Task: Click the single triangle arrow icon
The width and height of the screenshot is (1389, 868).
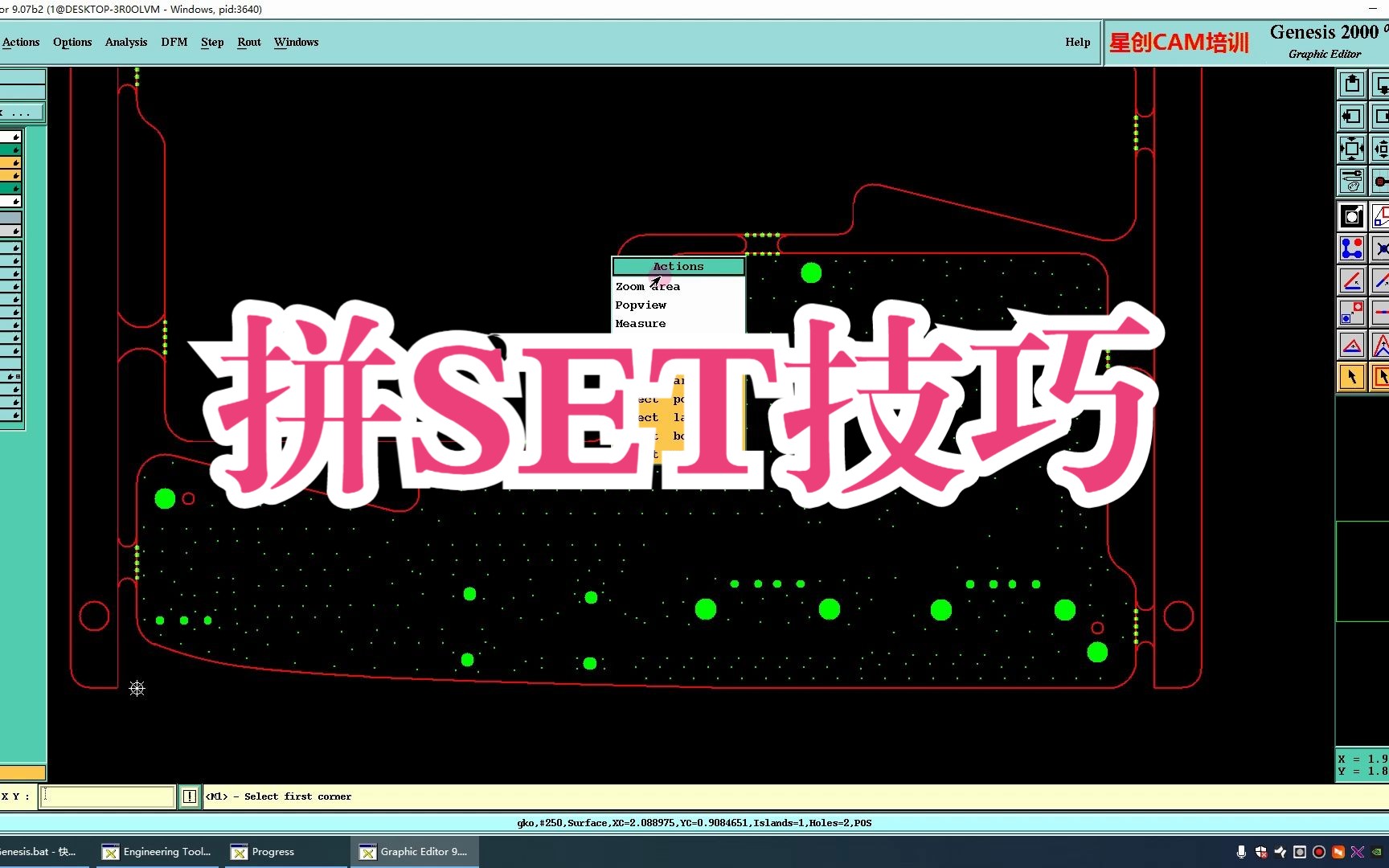Action: click(1352, 345)
